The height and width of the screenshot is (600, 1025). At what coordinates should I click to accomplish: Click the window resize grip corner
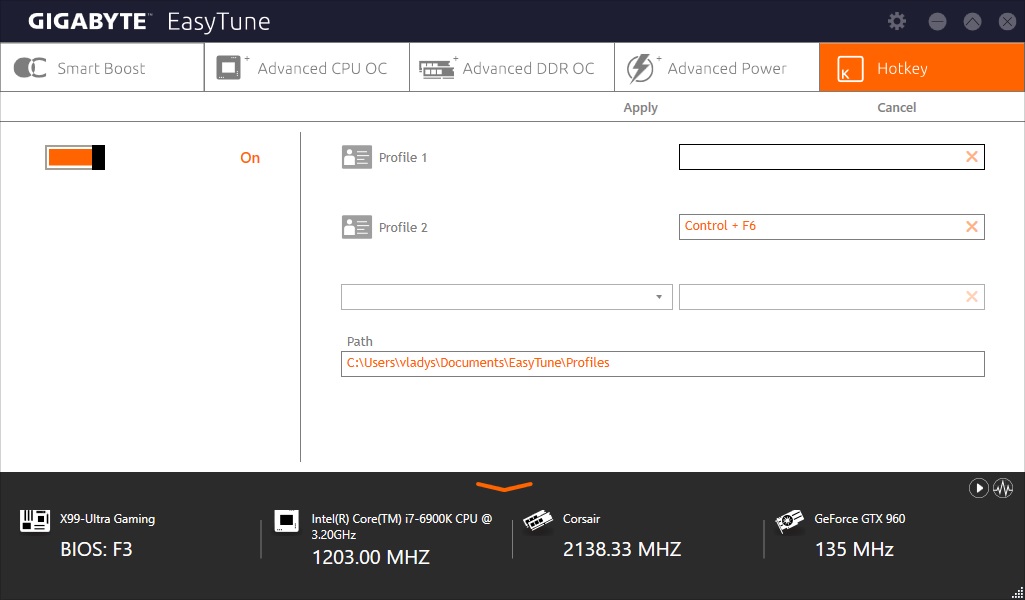click(1017, 592)
